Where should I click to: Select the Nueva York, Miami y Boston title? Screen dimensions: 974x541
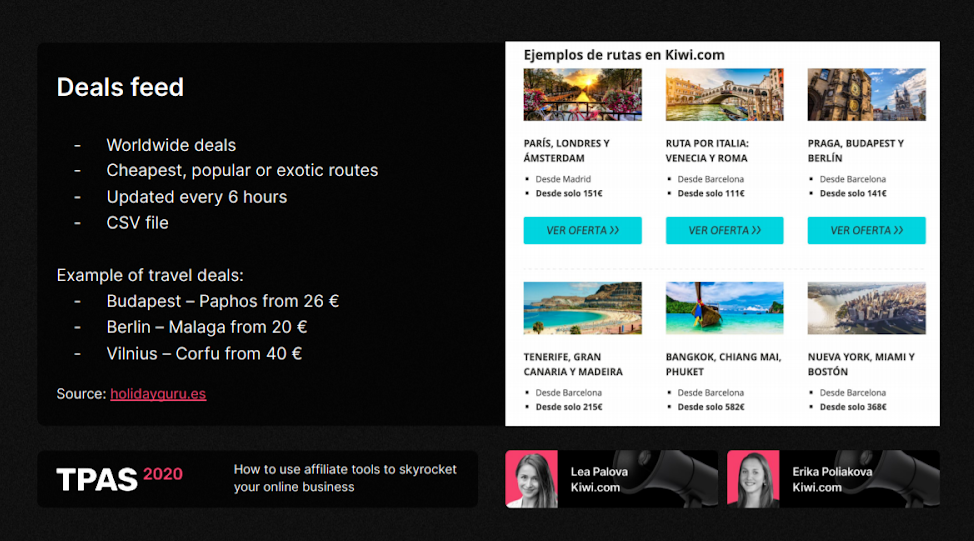click(861, 364)
